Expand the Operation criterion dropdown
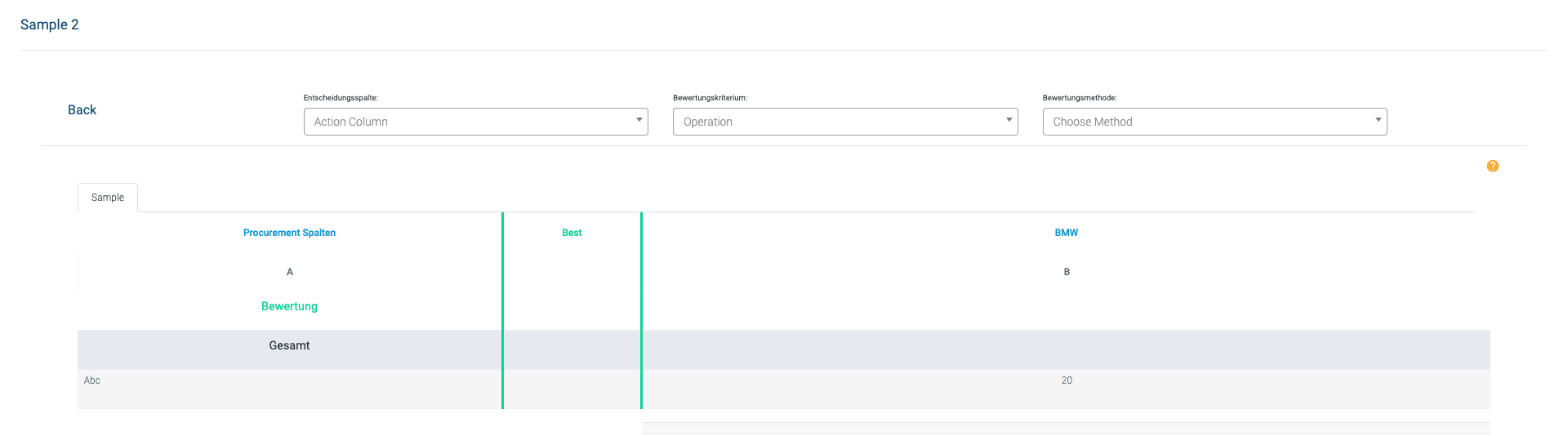The image size is (1568, 436). (844, 122)
